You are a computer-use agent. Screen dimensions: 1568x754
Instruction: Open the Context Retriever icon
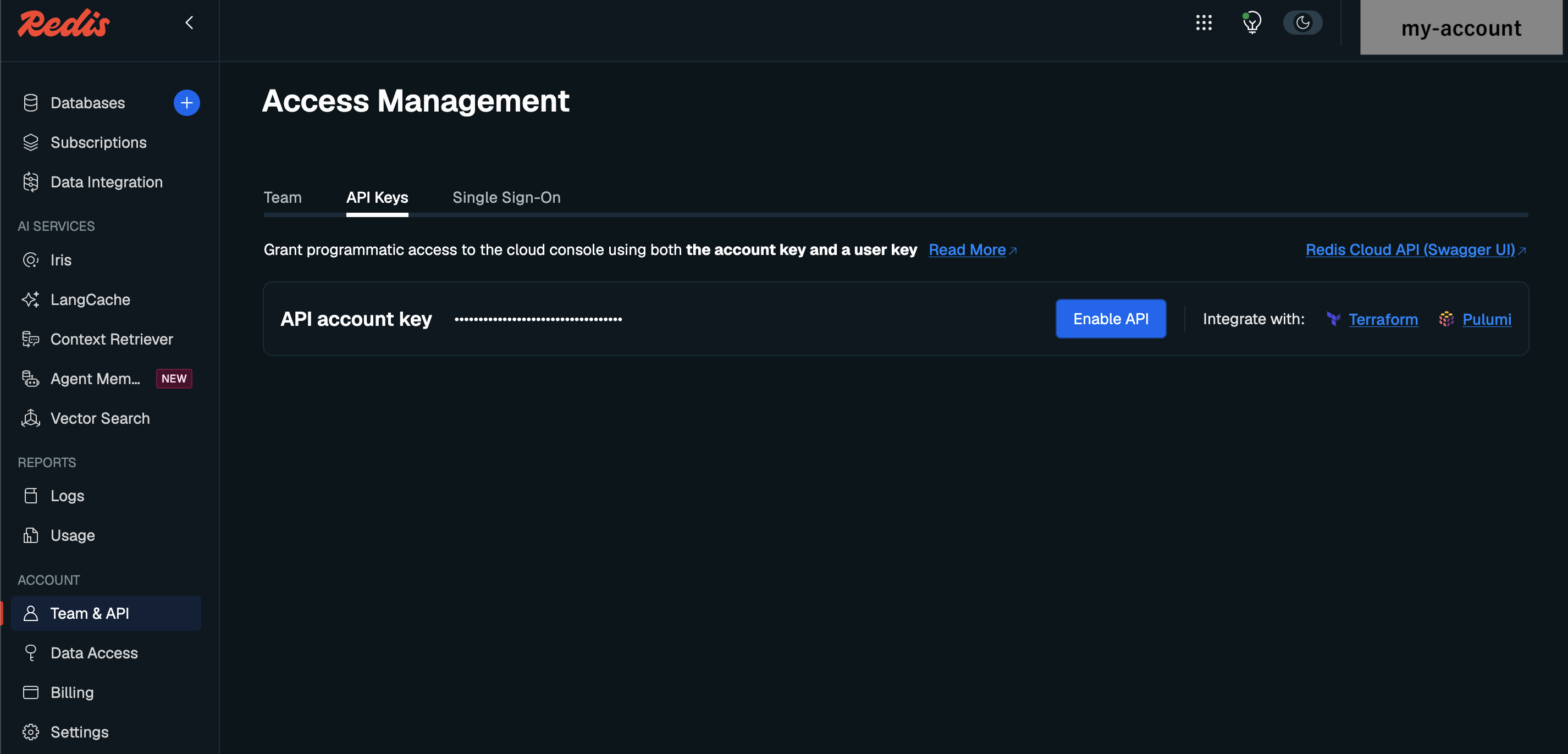click(x=30, y=339)
